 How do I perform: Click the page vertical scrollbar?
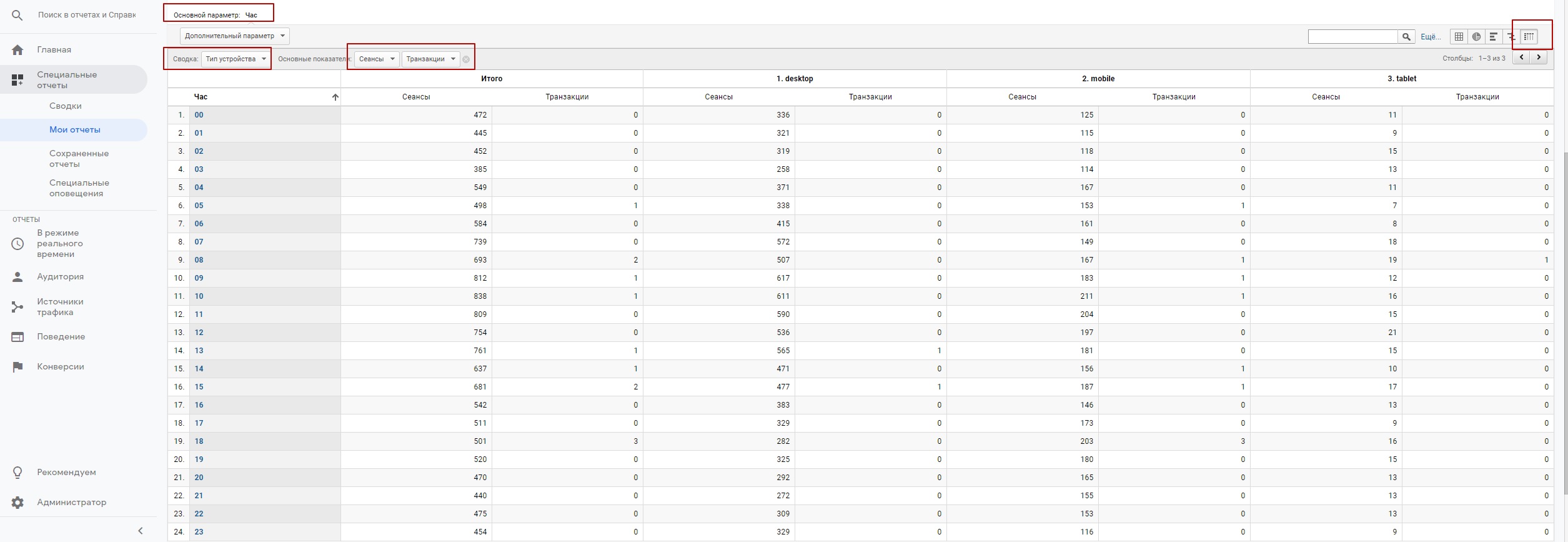(x=1565, y=322)
